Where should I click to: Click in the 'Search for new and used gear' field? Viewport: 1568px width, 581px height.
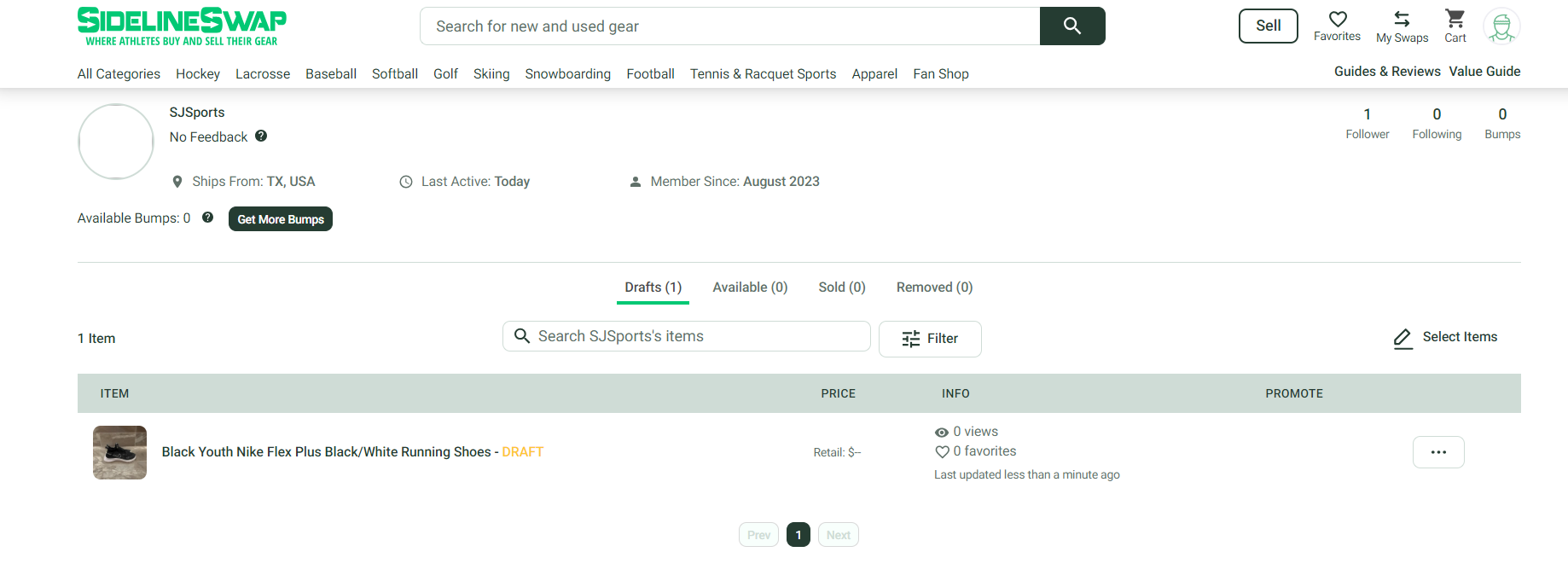pos(730,26)
